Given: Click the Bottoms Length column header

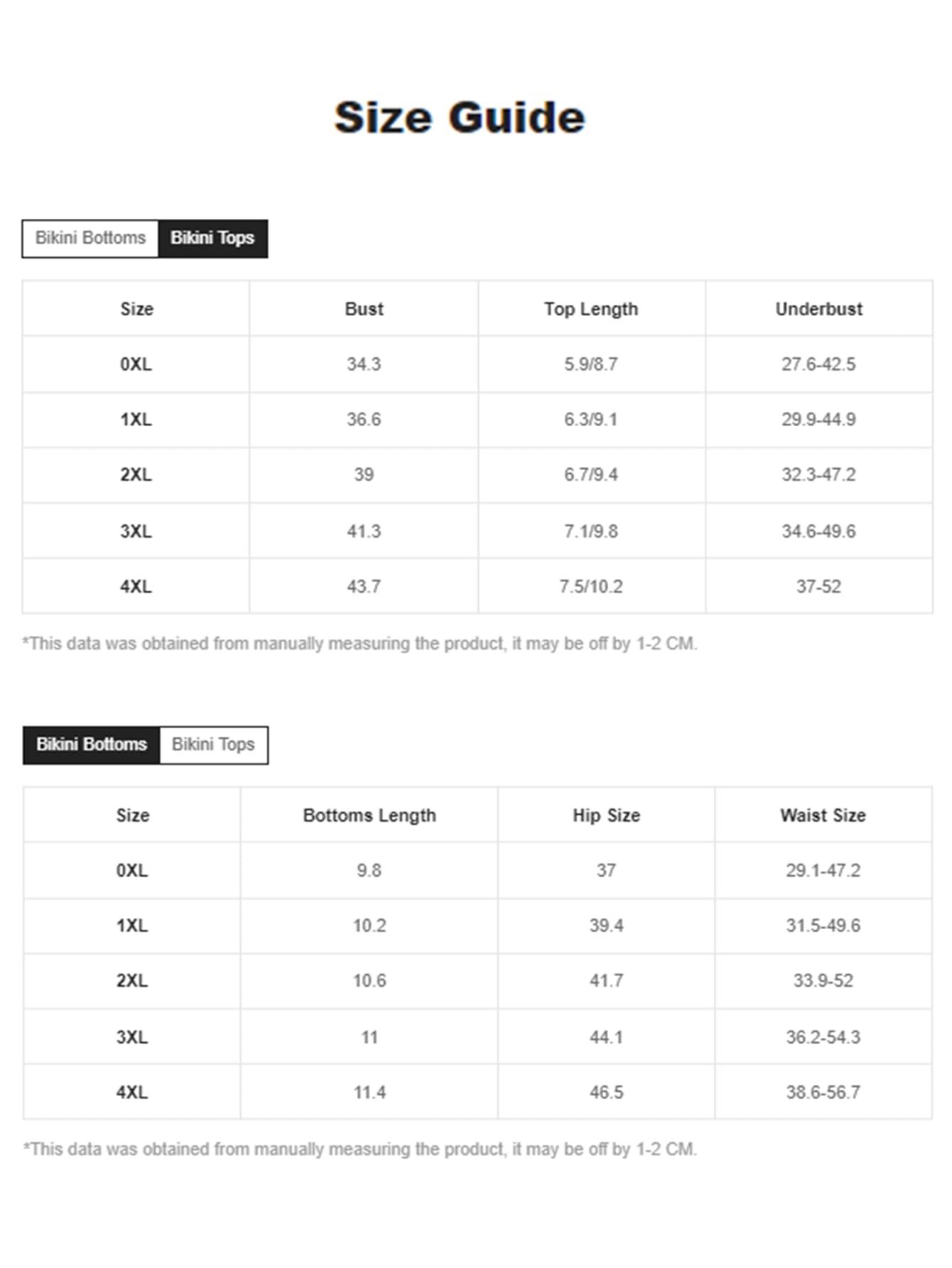Looking at the screenshot, I should [369, 815].
